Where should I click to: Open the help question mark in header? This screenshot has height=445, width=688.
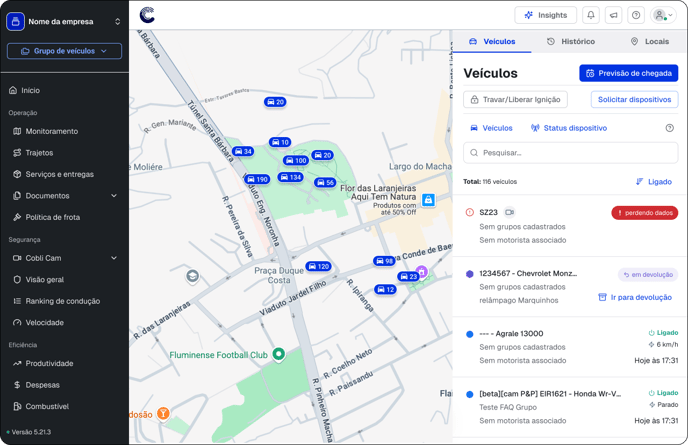636,15
